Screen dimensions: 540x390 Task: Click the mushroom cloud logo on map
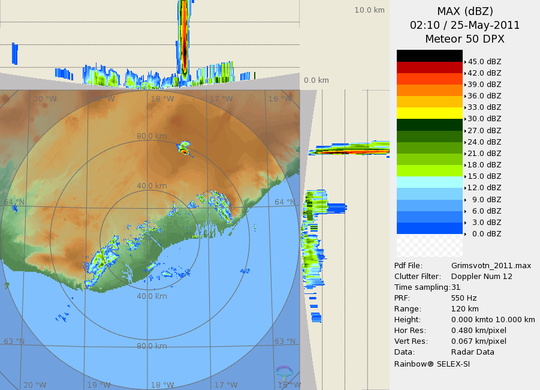click(x=284, y=373)
